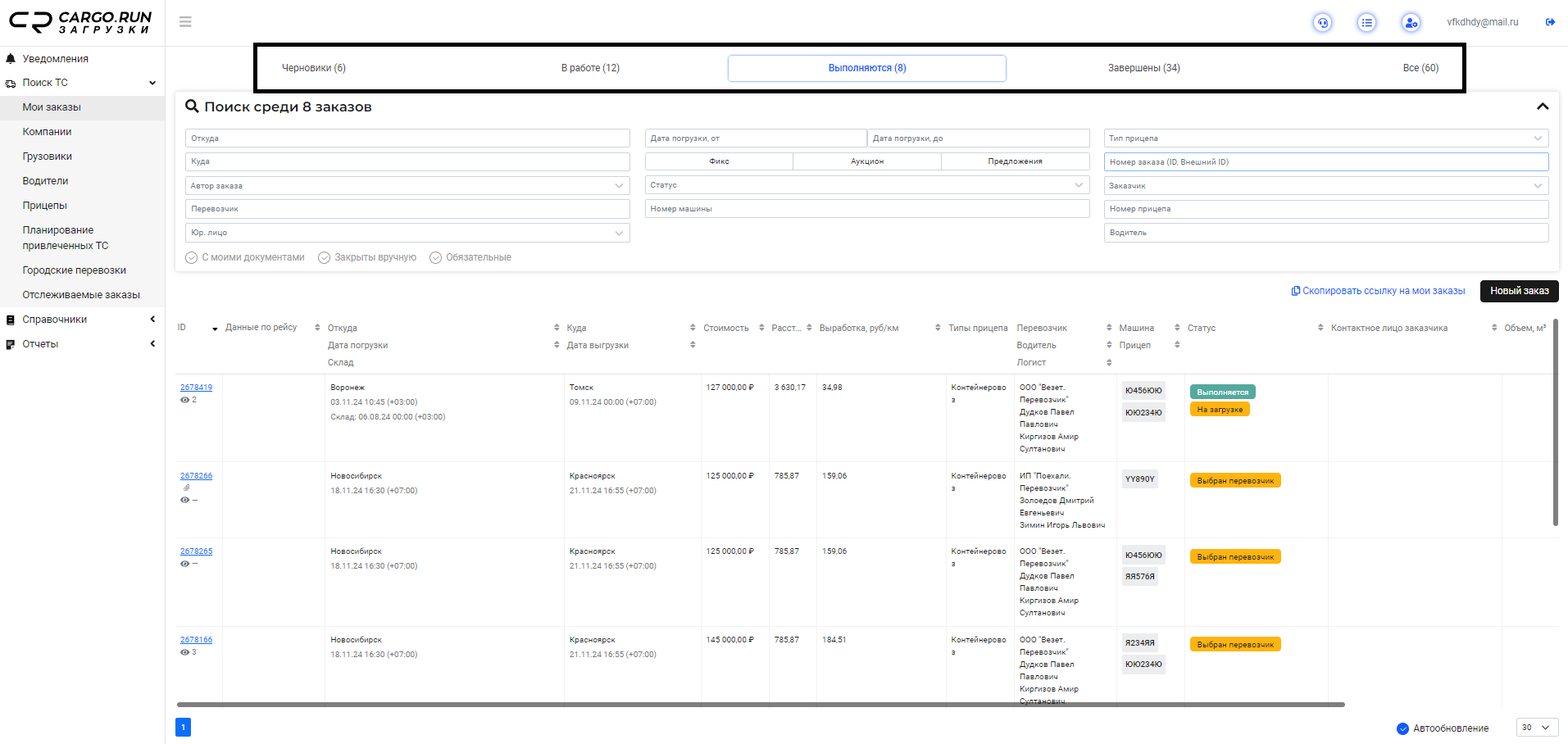Open the Статус filter dropdown

[867, 185]
